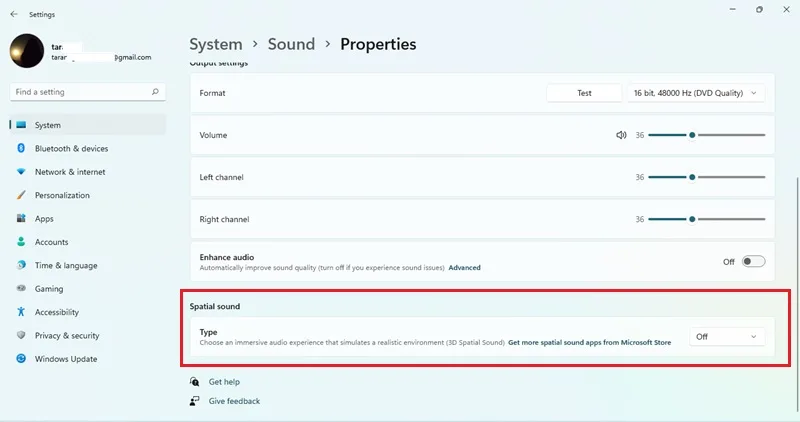
Task: Click the search magnifier icon
Action: tap(155, 92)
